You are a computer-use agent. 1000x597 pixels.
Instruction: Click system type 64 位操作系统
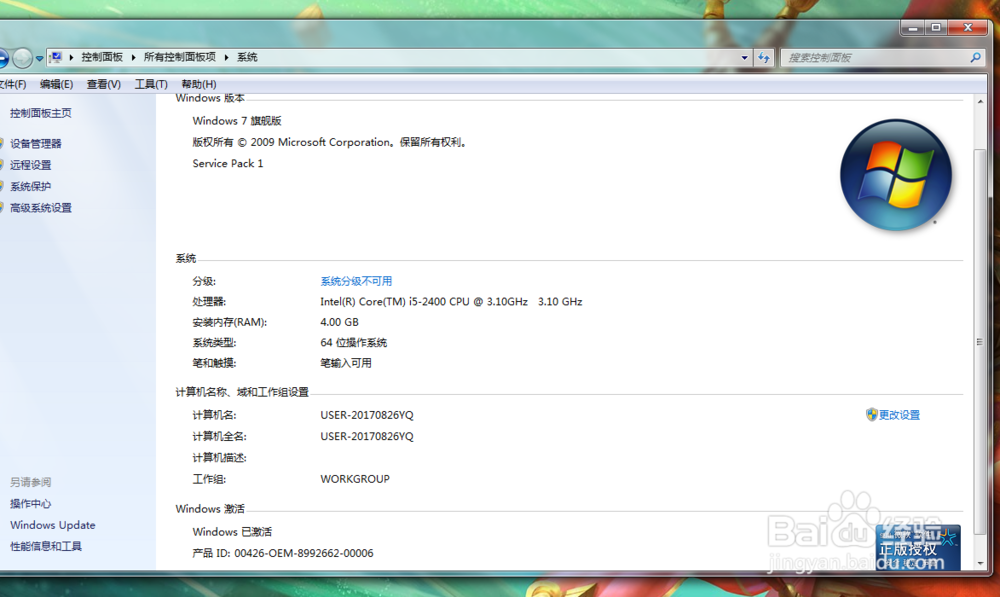click(x=353, y=343)
